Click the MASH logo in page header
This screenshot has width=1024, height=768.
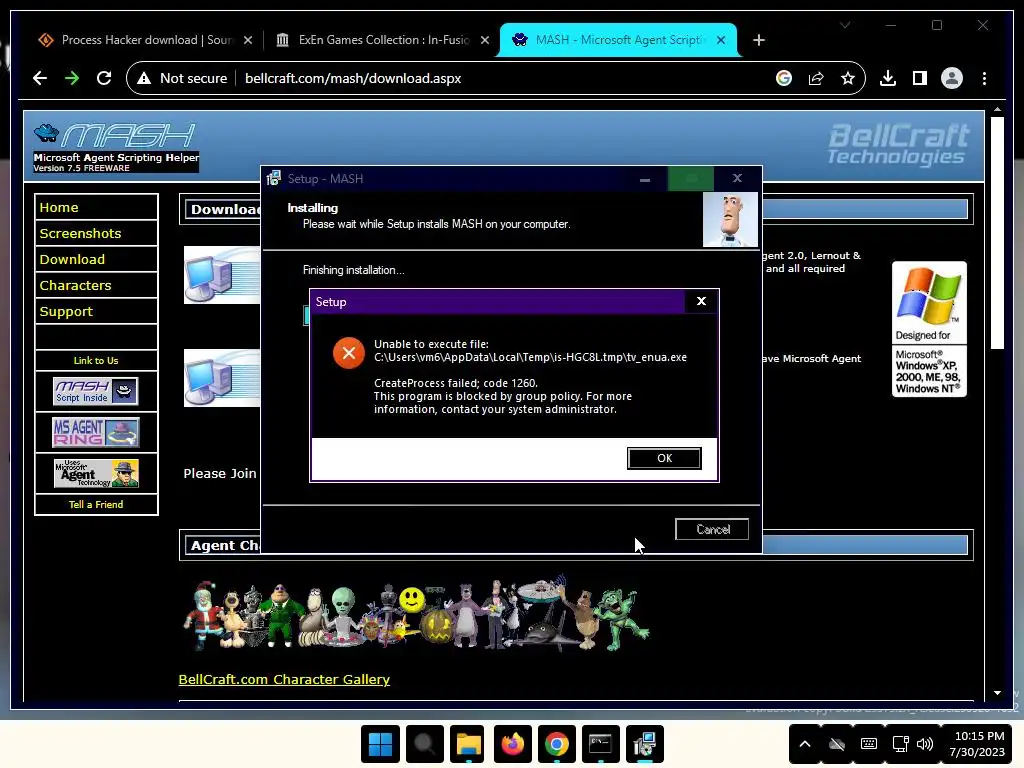(x=116, y=147)
